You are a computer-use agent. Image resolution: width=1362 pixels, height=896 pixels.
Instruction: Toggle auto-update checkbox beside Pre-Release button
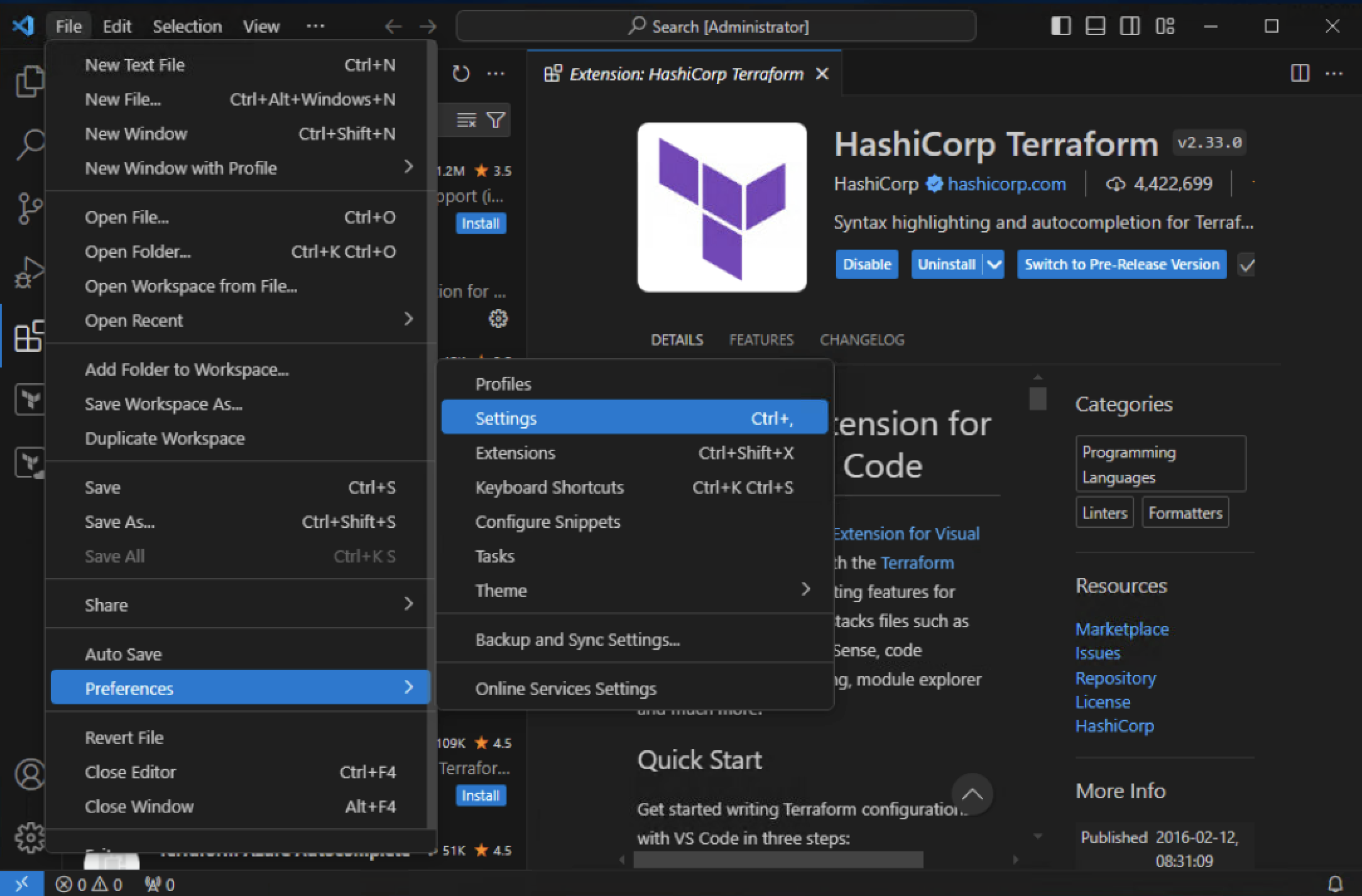[1247, 265]
